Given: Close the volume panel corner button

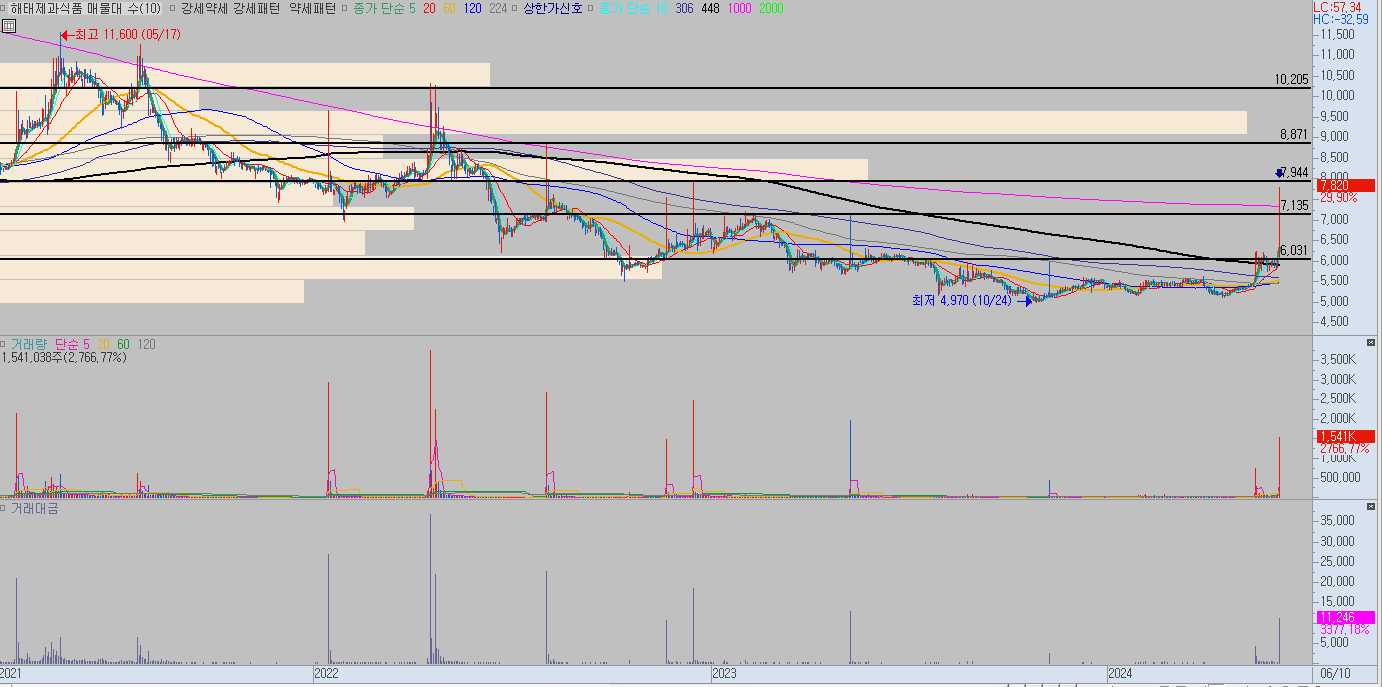Looking at the screenshot, I should click(x=1370, y=343).
